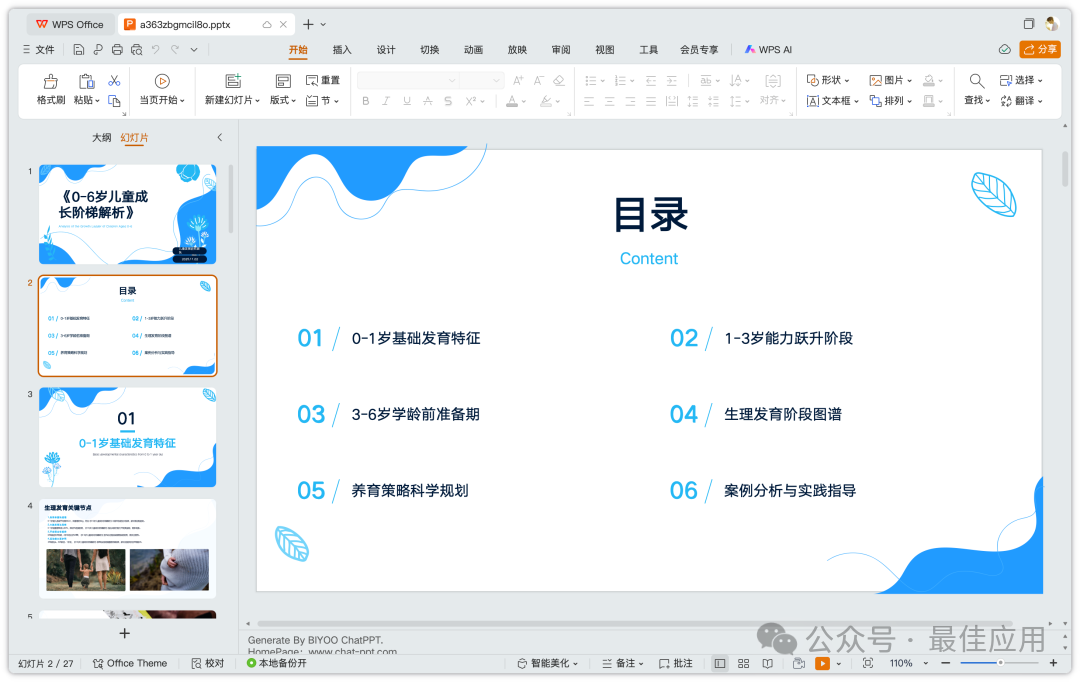Toggle italic formatting

387,100
